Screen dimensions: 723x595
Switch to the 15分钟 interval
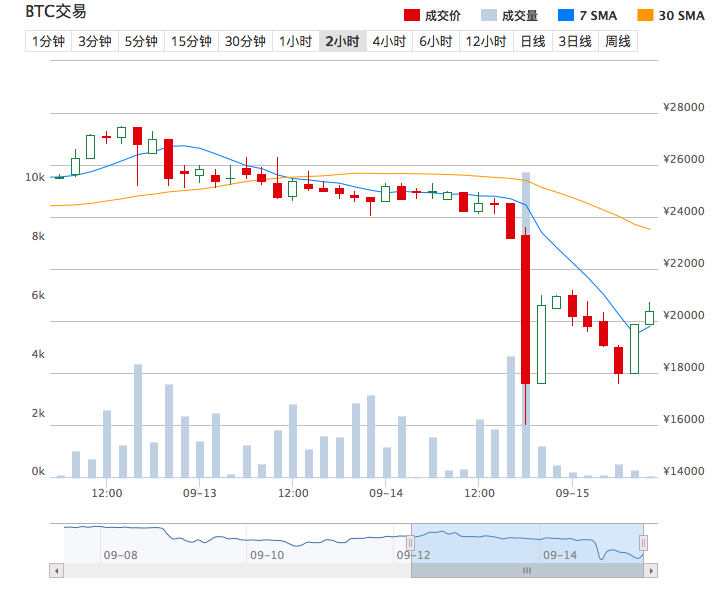pos(191,42)
